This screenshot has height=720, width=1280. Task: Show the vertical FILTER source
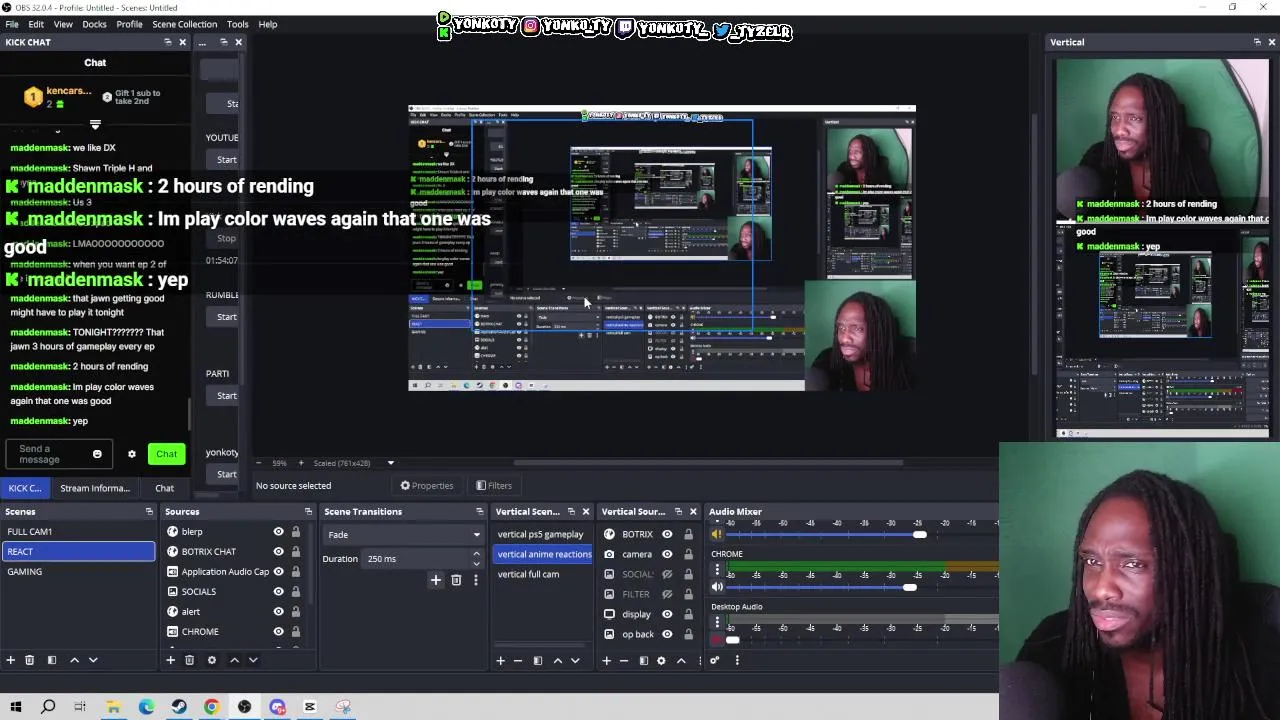coord(667,594)
